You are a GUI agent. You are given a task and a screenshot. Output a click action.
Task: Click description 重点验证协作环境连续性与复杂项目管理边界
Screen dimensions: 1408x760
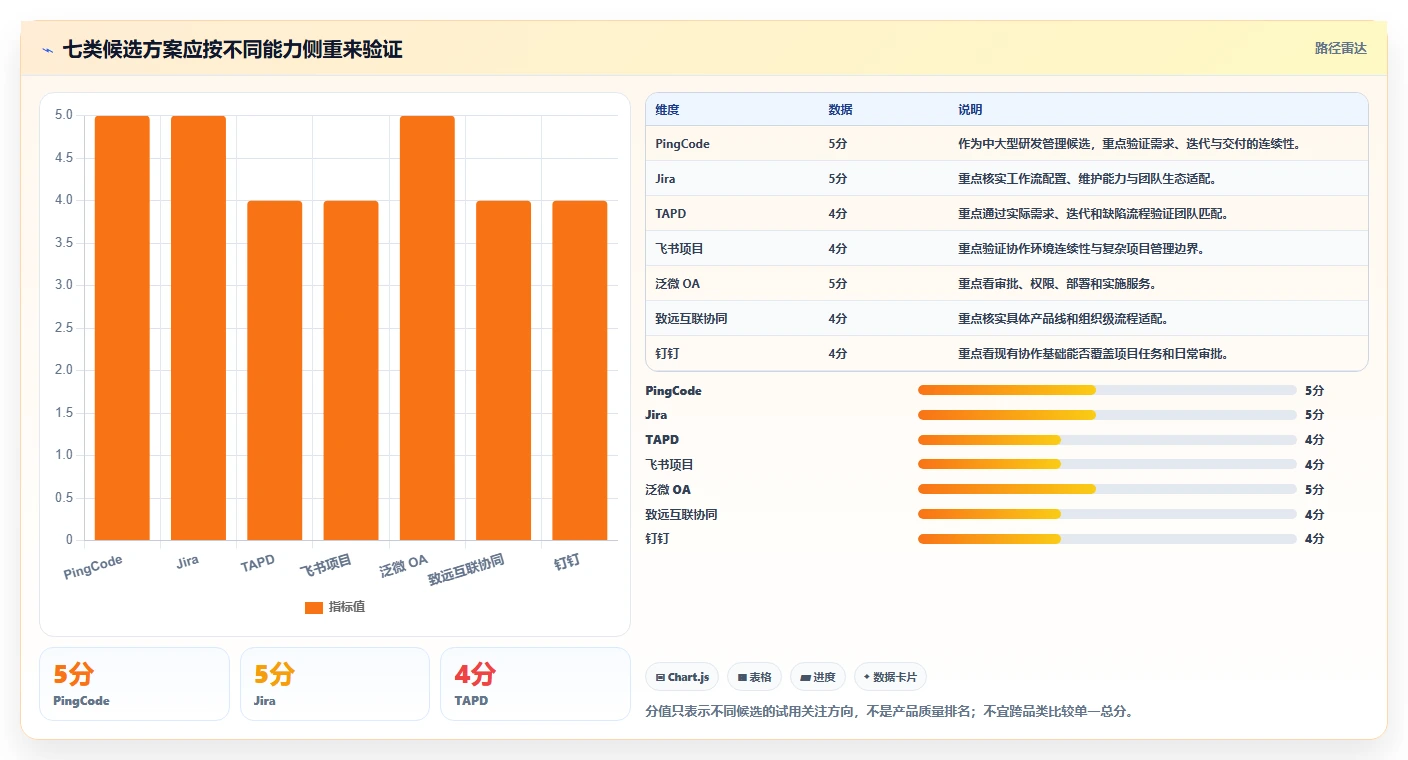[1082, 249]
